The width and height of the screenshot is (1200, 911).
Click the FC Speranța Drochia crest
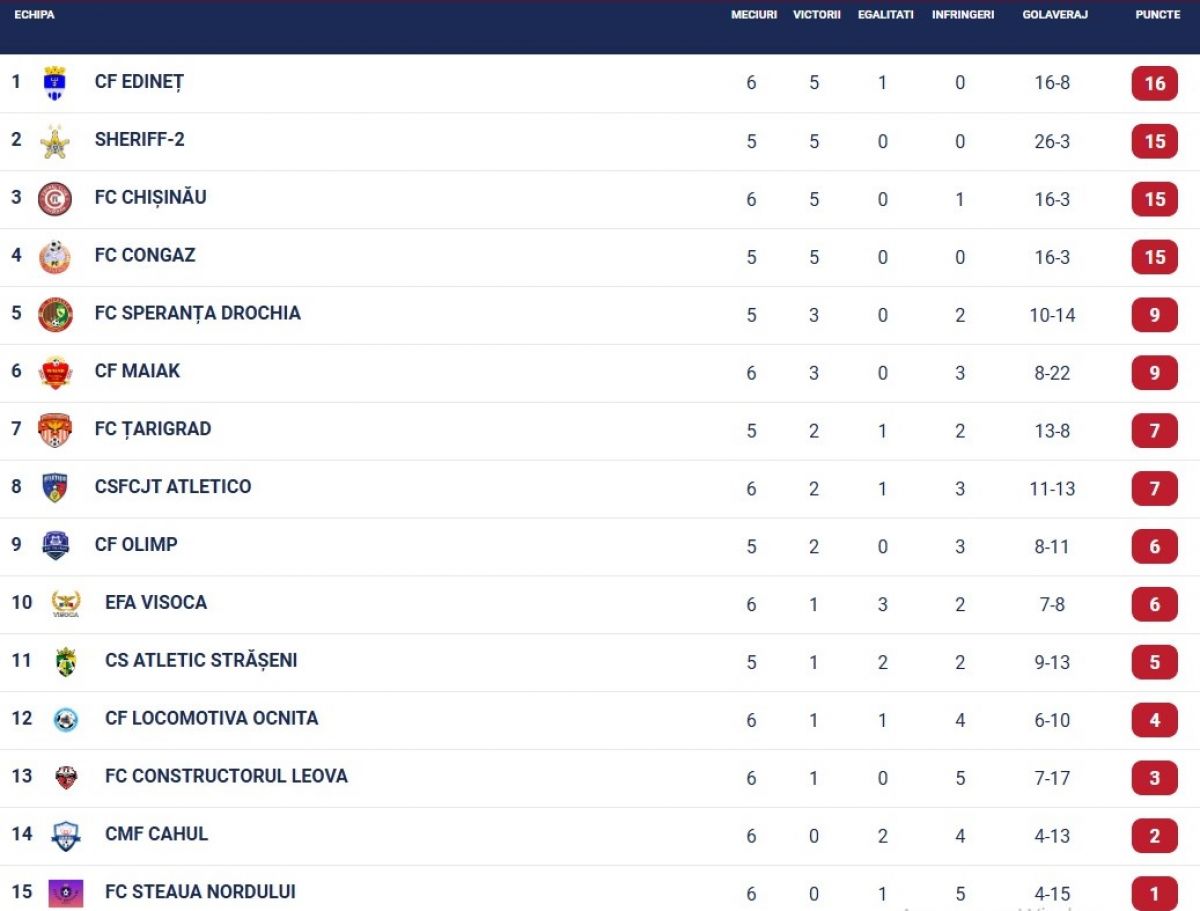pyautogui.click(x=55, y=315)
